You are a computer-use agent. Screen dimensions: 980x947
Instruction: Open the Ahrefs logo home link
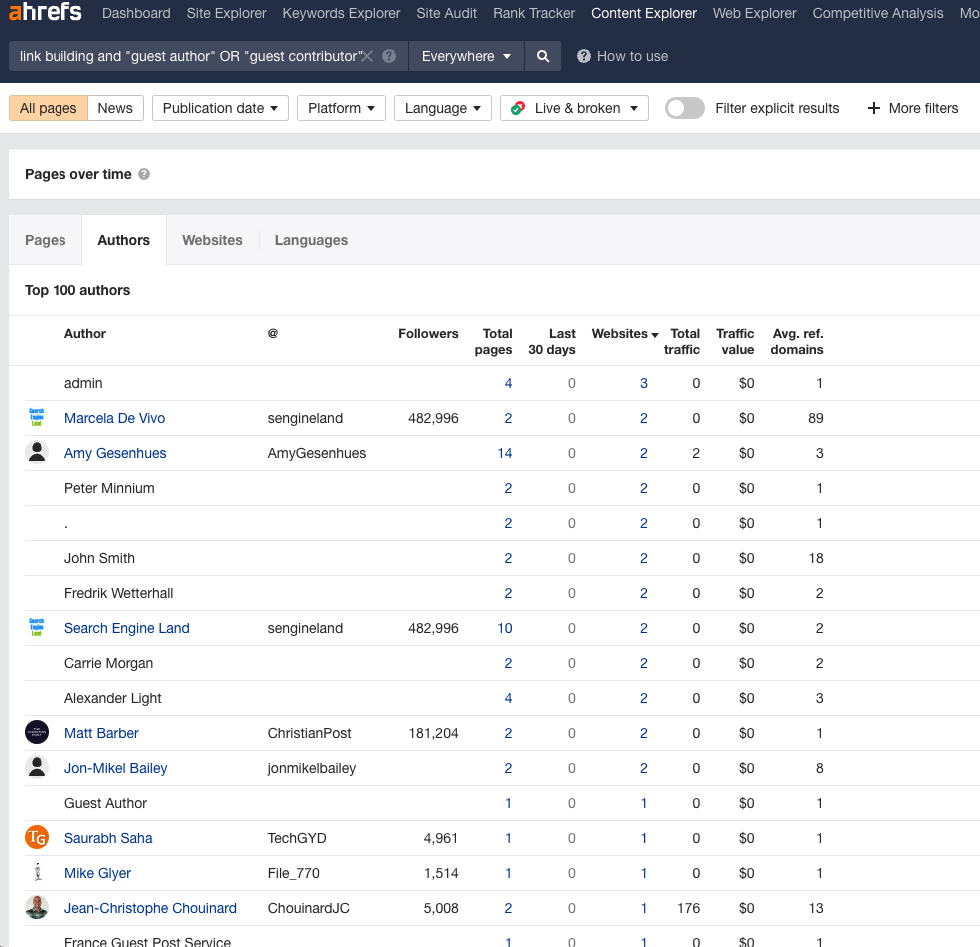click(45, 12)
